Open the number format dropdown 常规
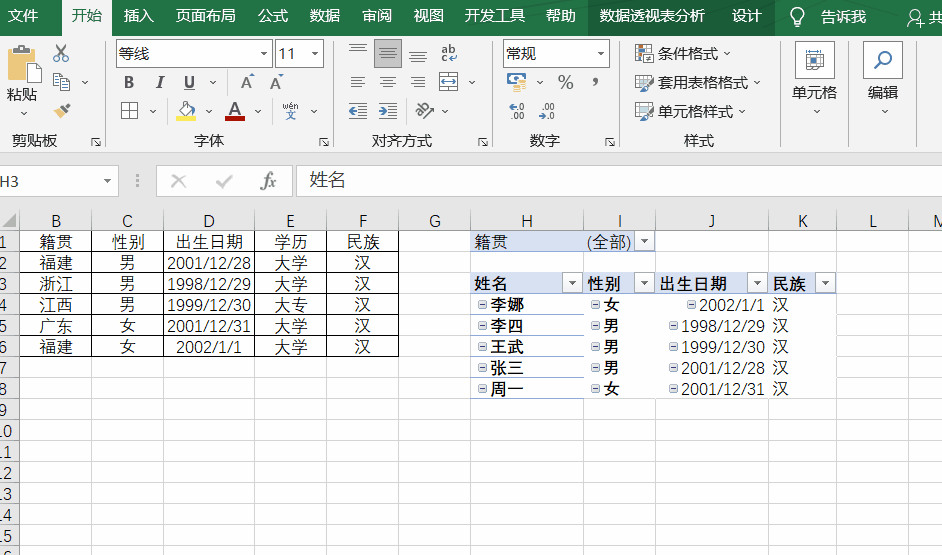This screenshot has height=555, width=942. click(x=601, y=54)
